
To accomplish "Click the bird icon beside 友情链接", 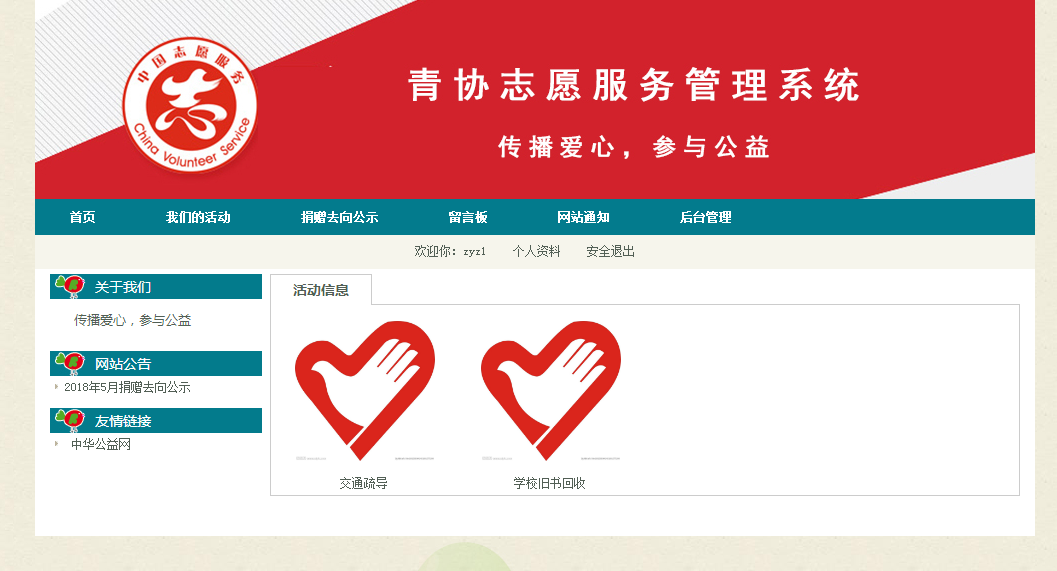I will tap(70, 420).
